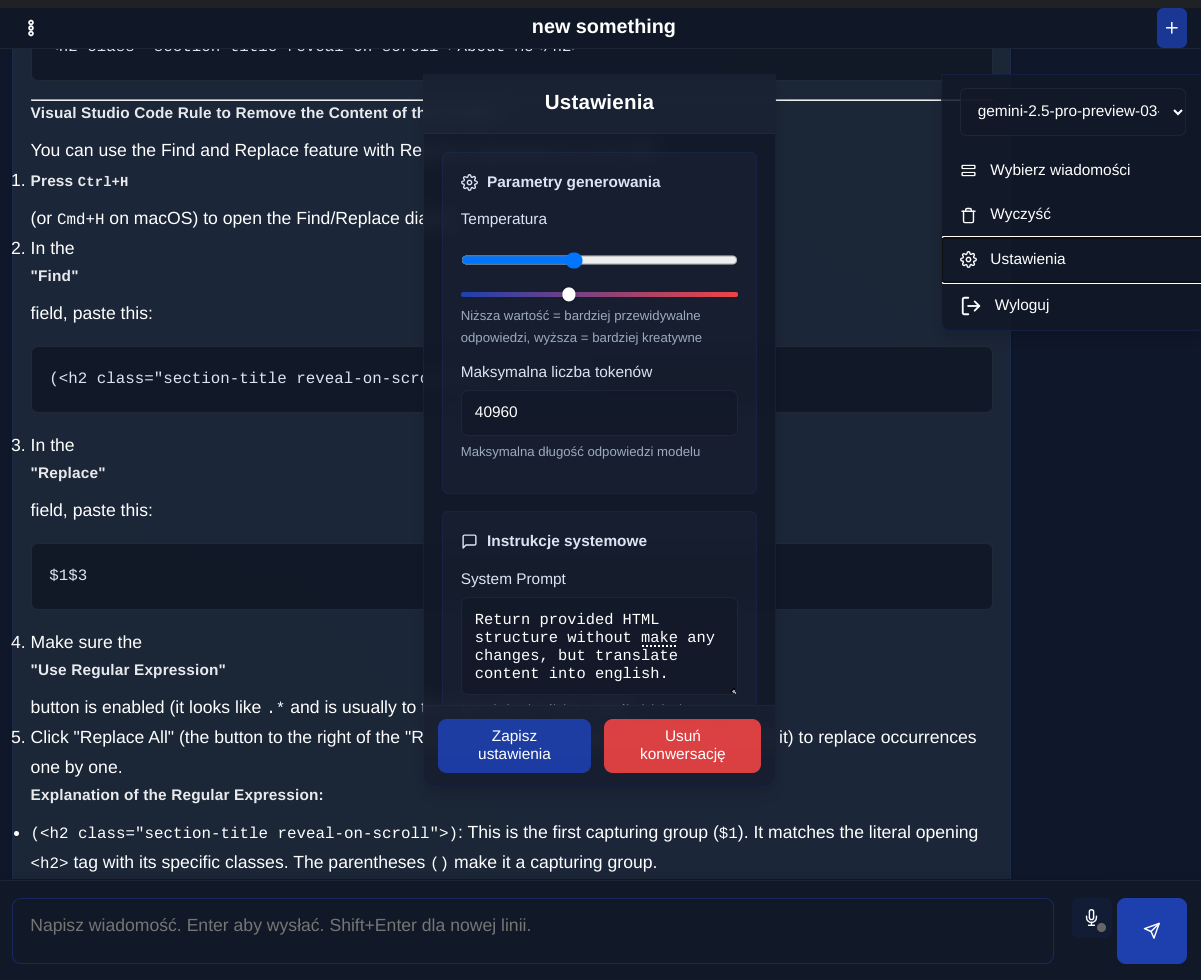Click the list icon beside Wybierz wiadomości
This screenshot has height=980, width=1201.
[968, 170]
